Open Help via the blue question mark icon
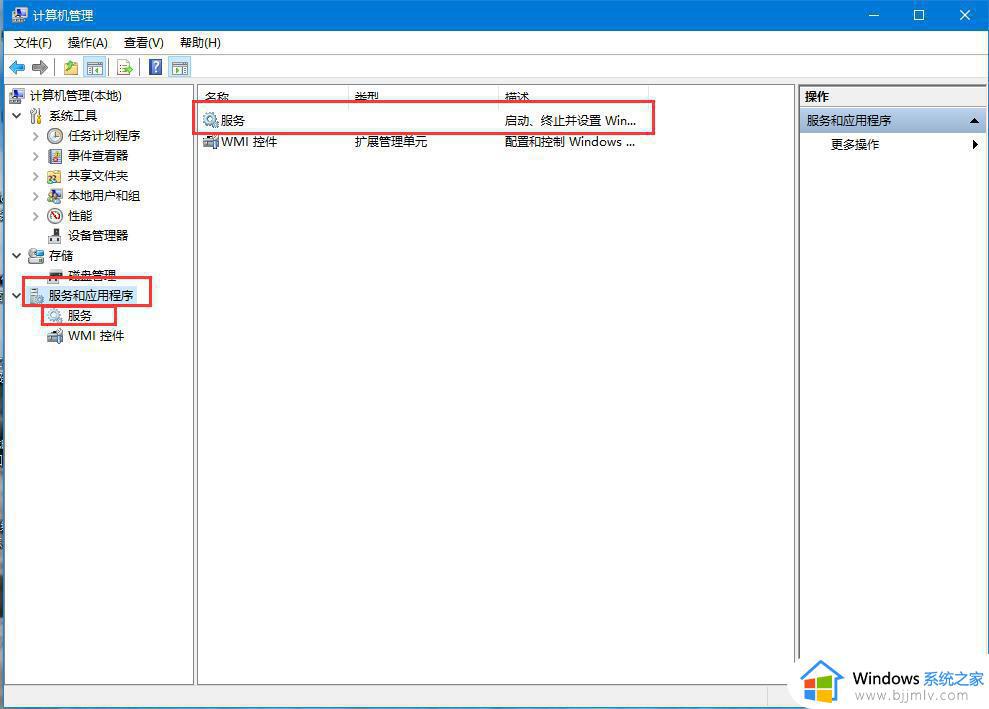Image resolution: width=989 pixels, height=709 pixels. coord(156,68)
